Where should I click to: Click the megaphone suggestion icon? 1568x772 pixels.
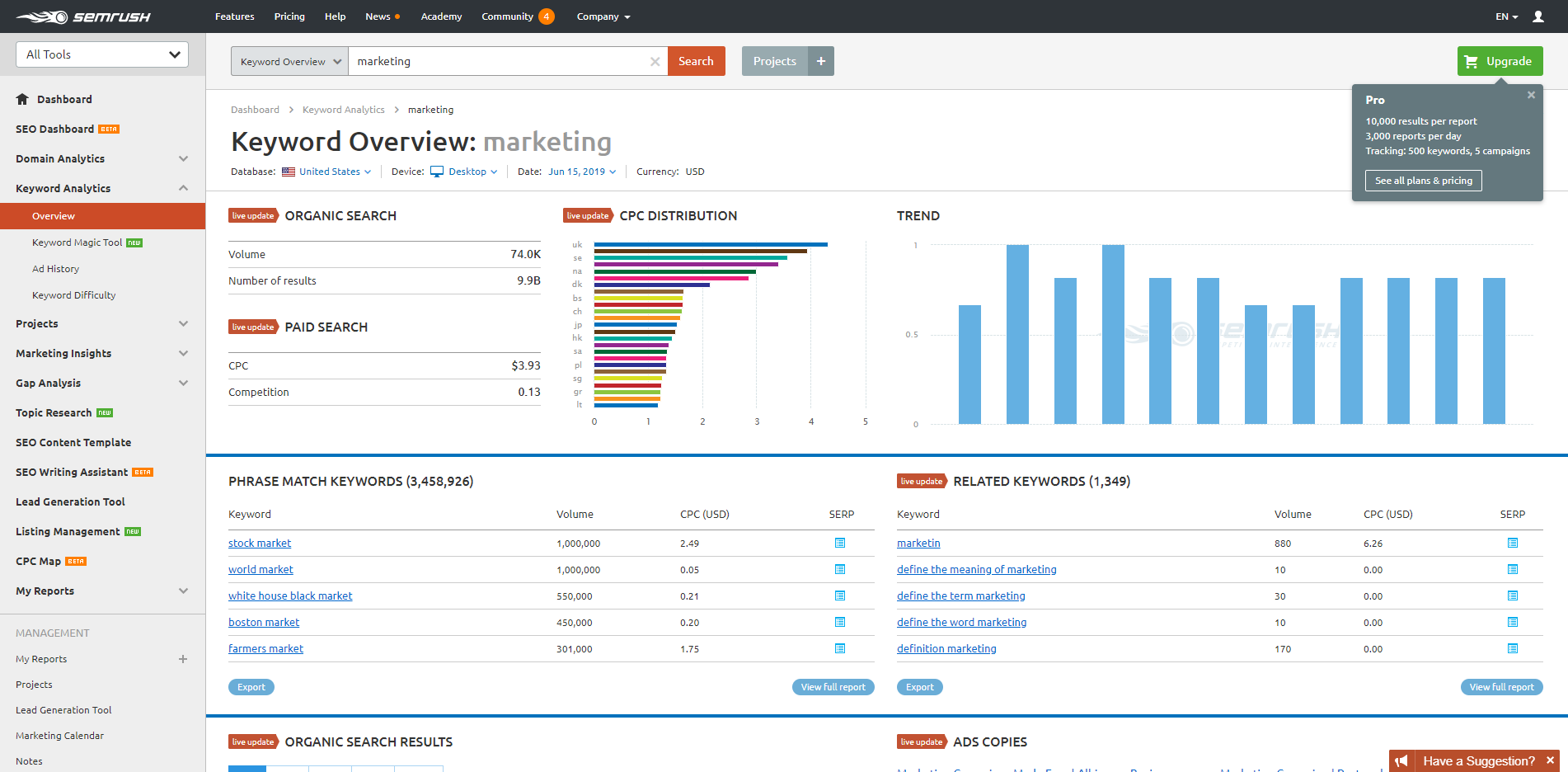1401,760
